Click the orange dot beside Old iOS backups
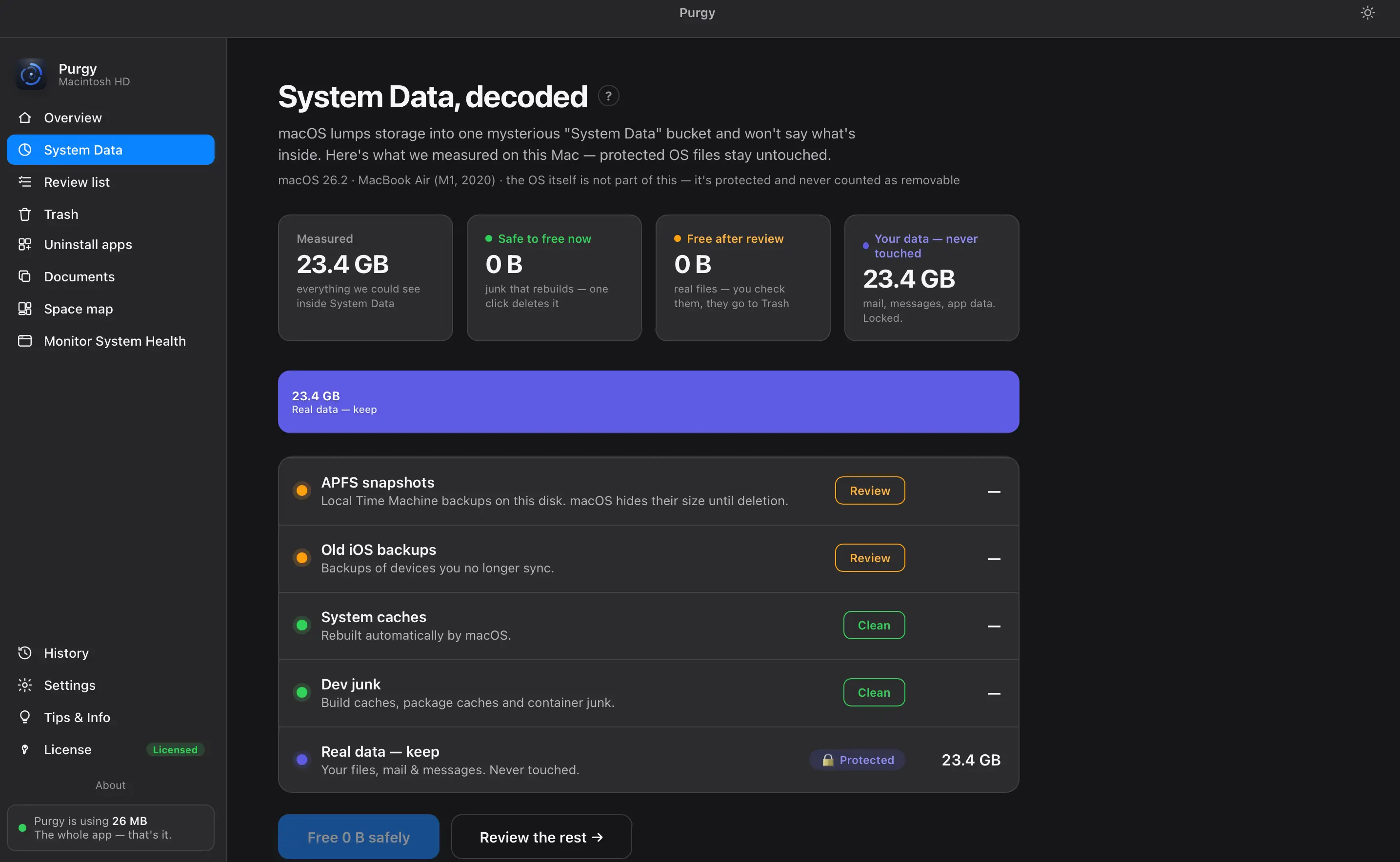This screenshot has width=1400, height=862. [x=302, y=558]
